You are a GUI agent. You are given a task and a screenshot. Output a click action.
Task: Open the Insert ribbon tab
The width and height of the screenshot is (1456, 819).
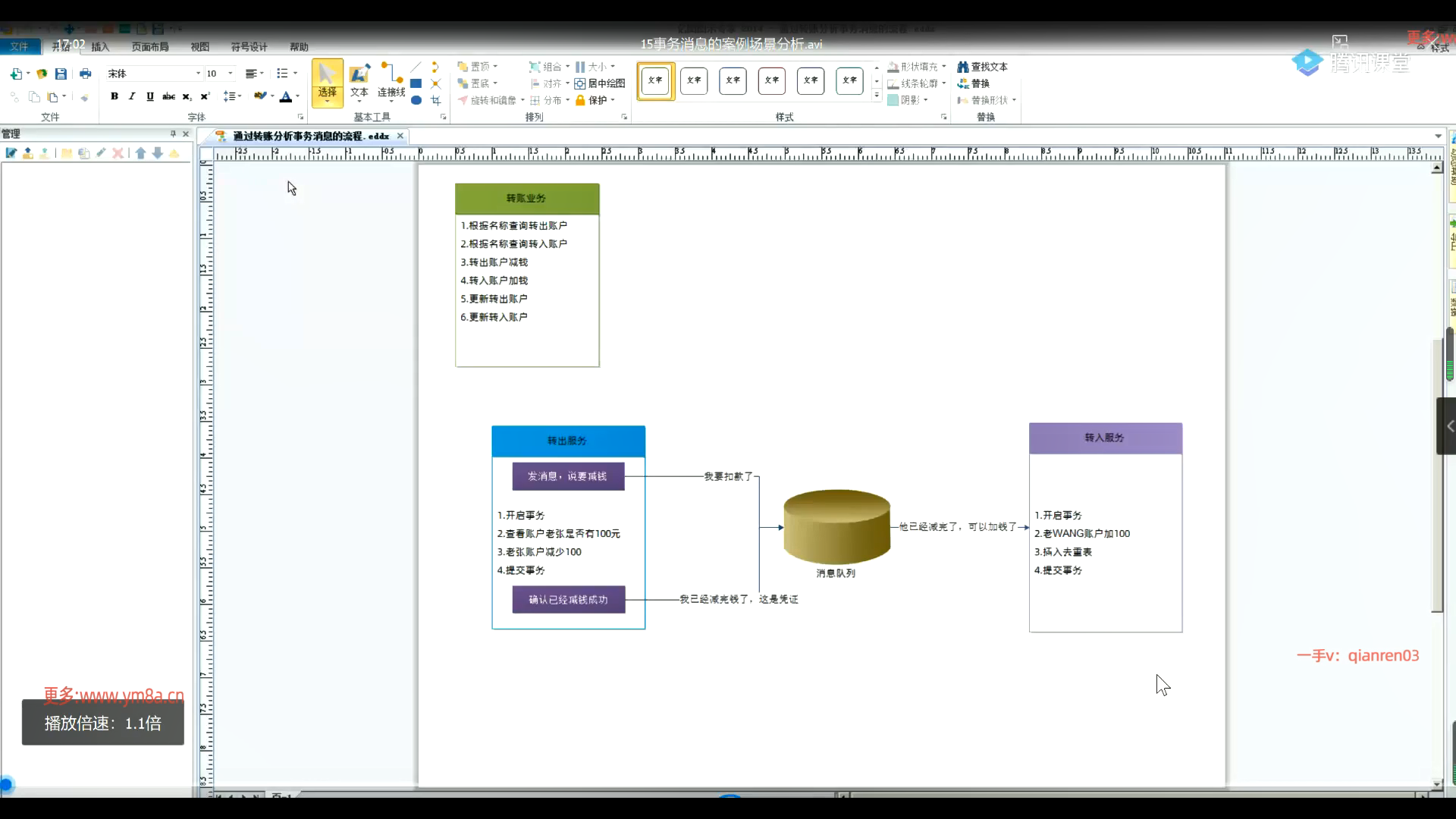coord(100,47)
